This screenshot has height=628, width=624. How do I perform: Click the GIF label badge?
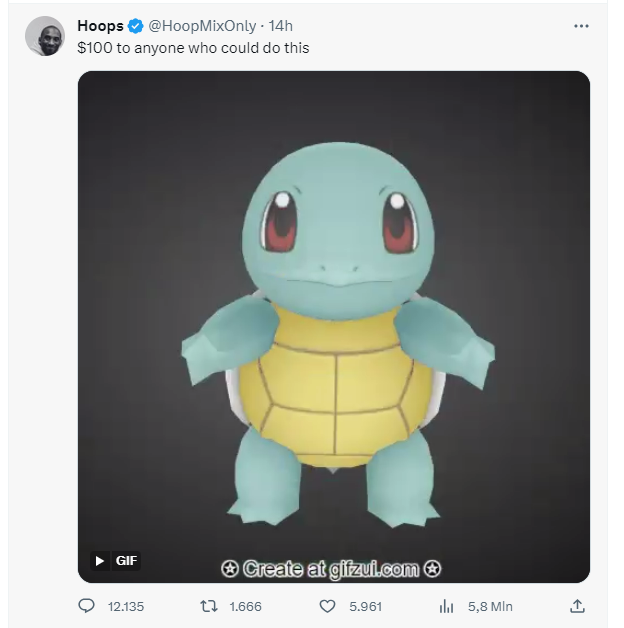point(126,561)
